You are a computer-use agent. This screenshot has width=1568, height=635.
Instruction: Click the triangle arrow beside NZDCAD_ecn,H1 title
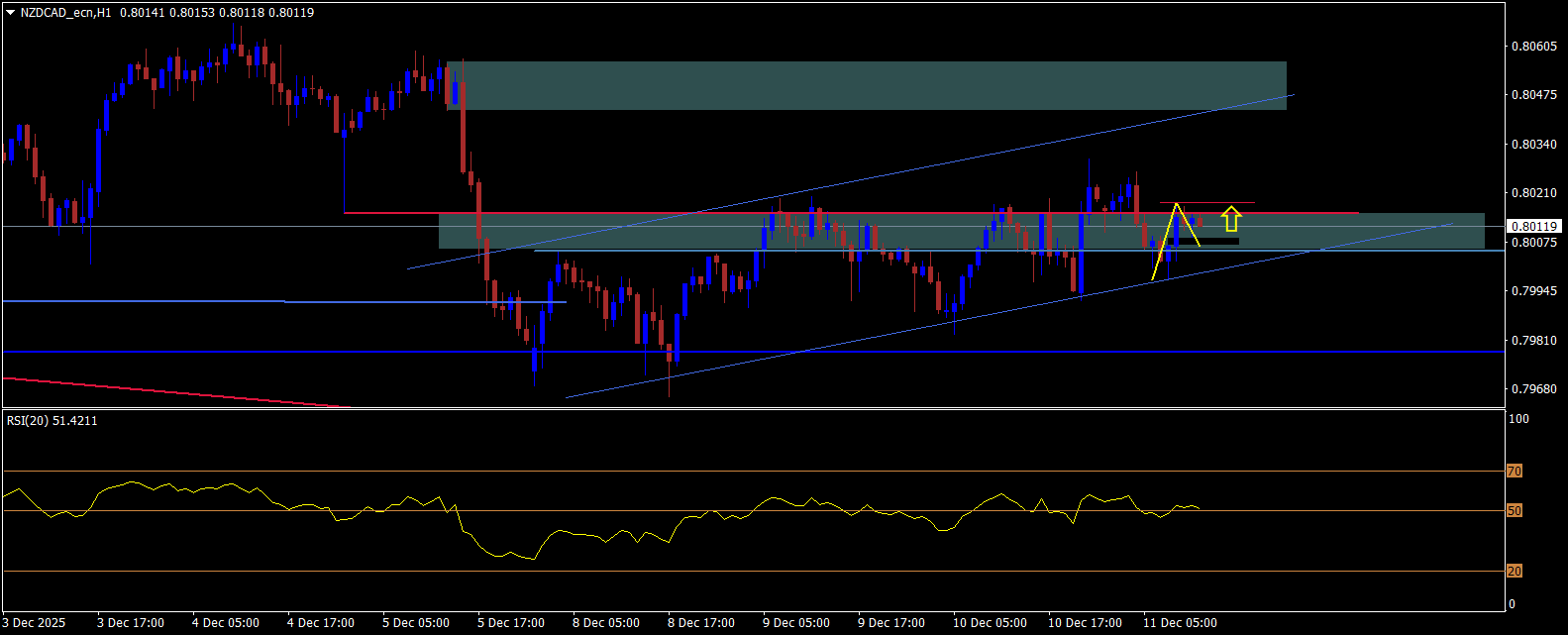coord(10,13)
